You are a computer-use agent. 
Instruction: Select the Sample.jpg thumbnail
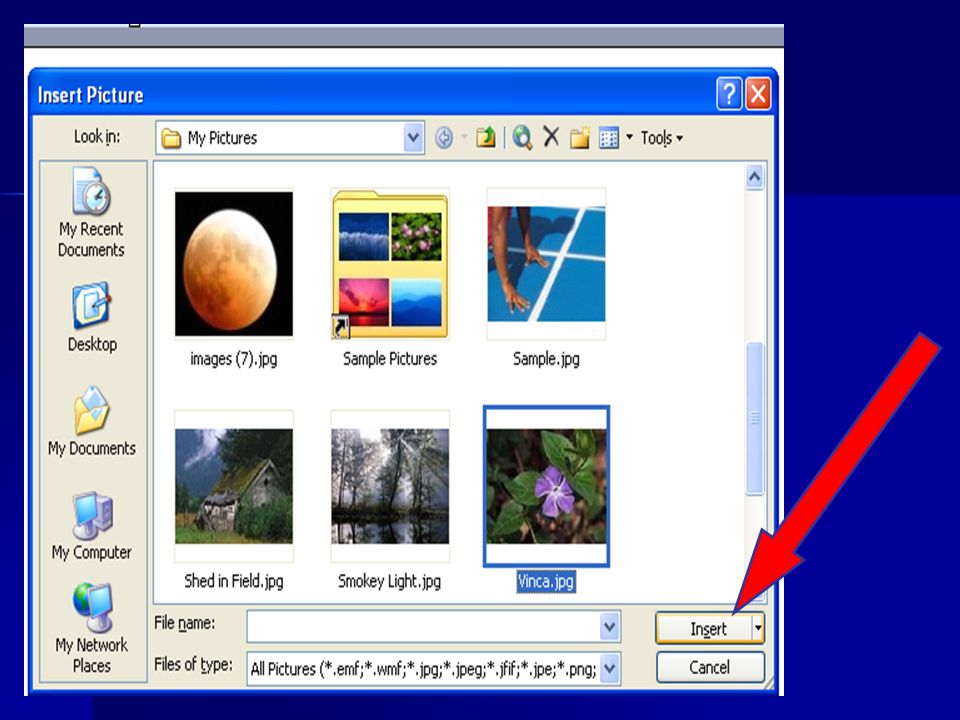(546, 264)
